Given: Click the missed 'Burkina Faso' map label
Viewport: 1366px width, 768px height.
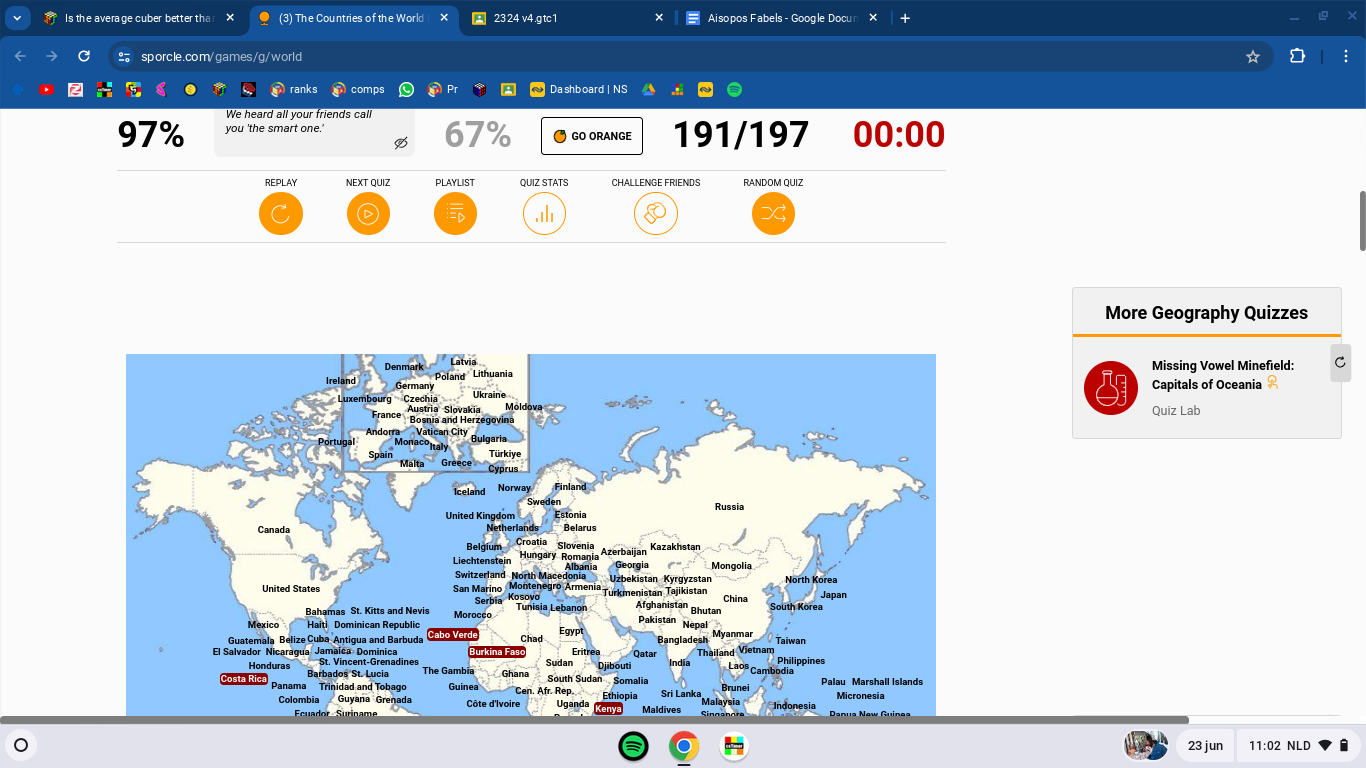Looking at the screenshot, I should (x=497, y=652).
